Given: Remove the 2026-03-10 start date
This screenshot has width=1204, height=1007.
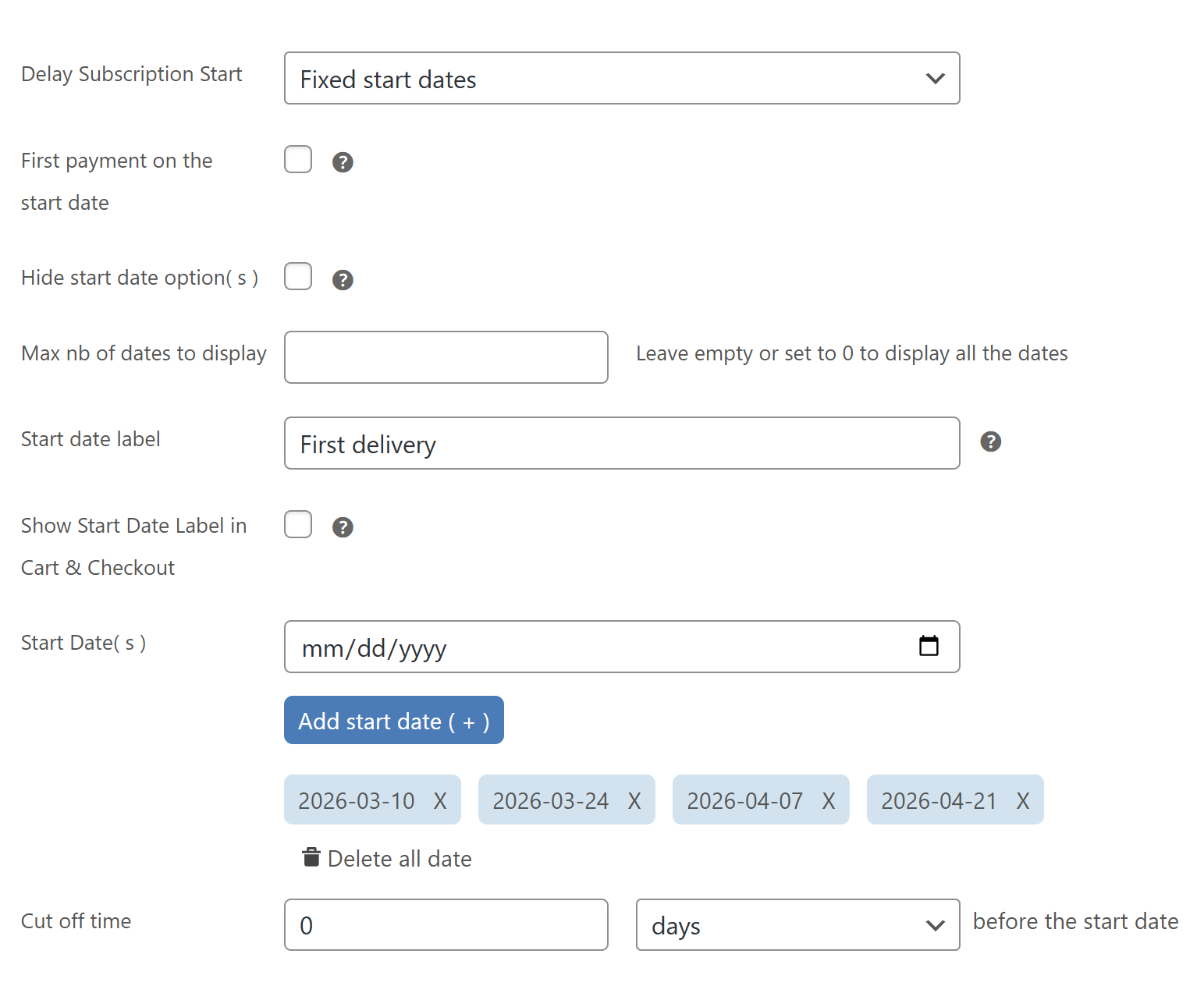Looking at the screenshot, I should [440, 801].
